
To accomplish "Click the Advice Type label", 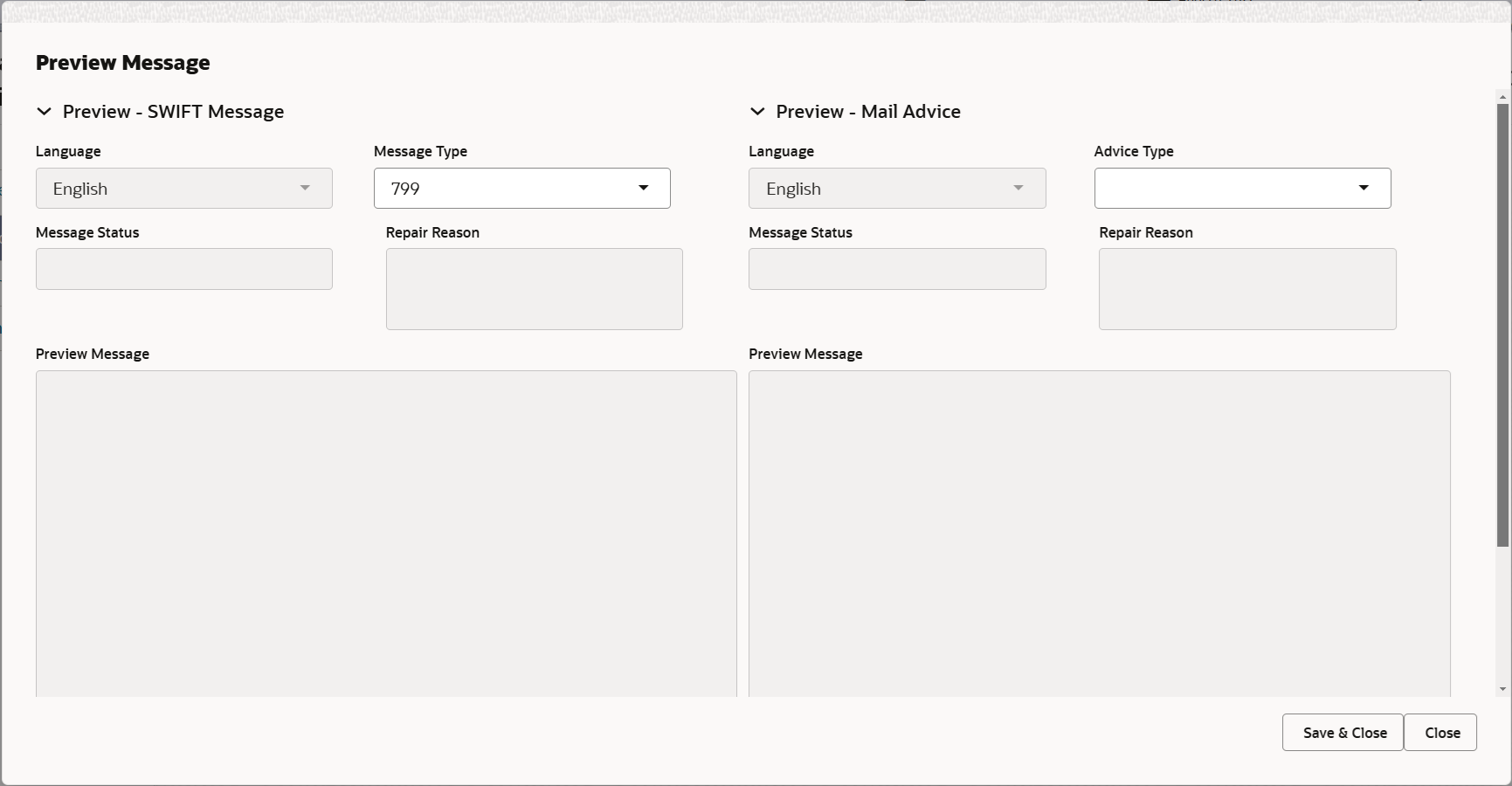I will click(1134, 151).
